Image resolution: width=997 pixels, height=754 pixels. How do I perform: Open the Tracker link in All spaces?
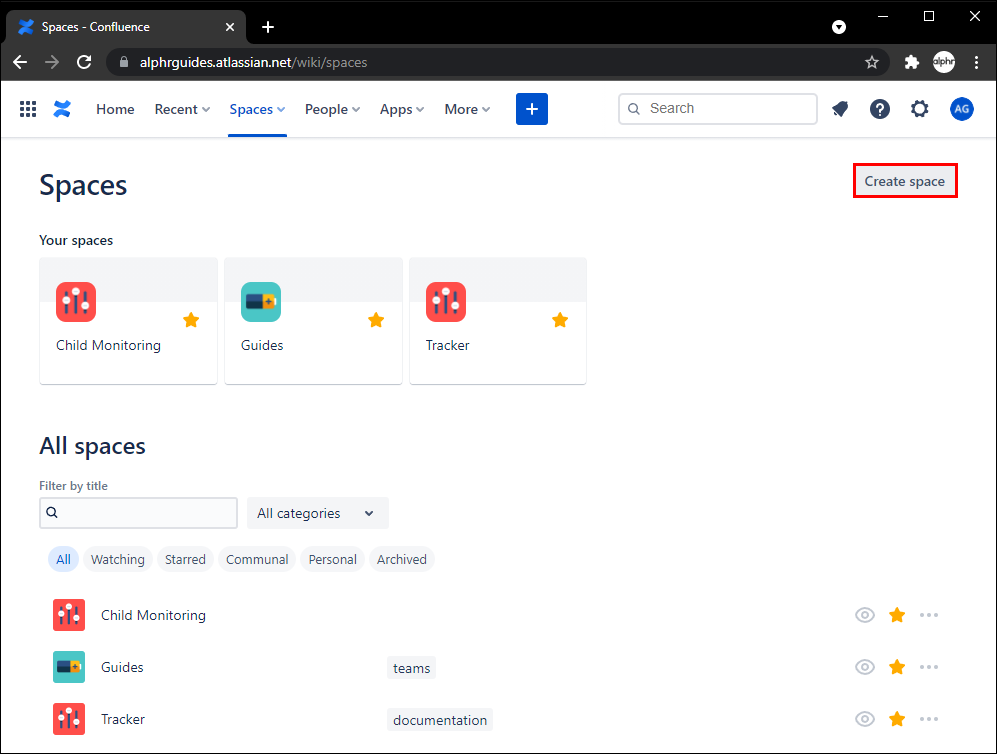pyautogui.click(x=123, y=720)
